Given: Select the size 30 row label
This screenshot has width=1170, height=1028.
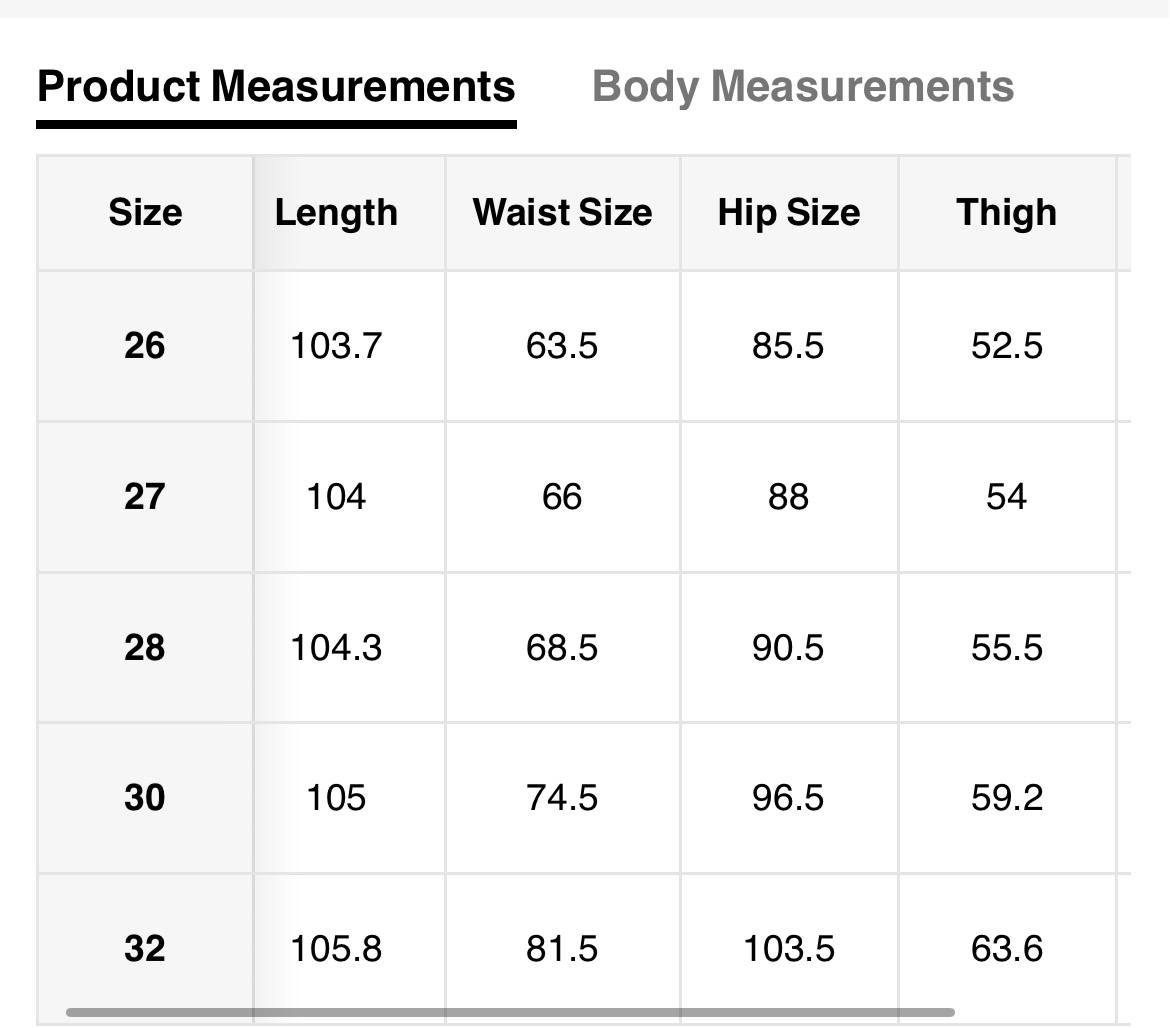Looking at the screenshot, I should click(x=145, y=798).
